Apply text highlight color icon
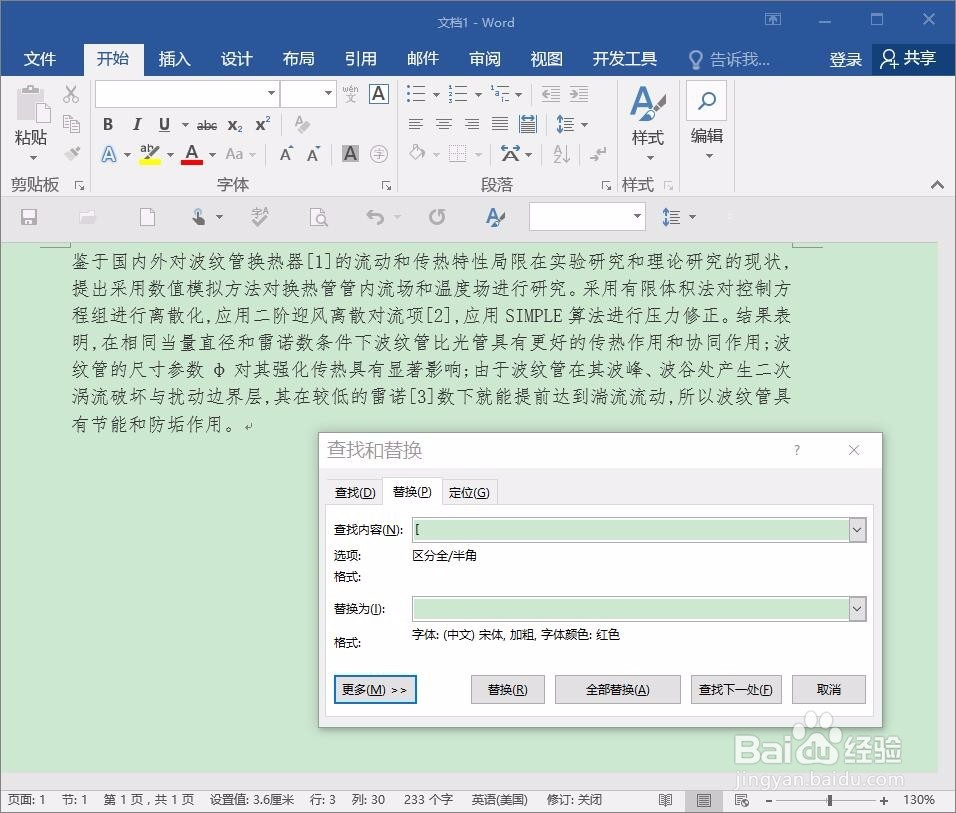The height and width of the screenshot is (813, 956). point(148,154)
